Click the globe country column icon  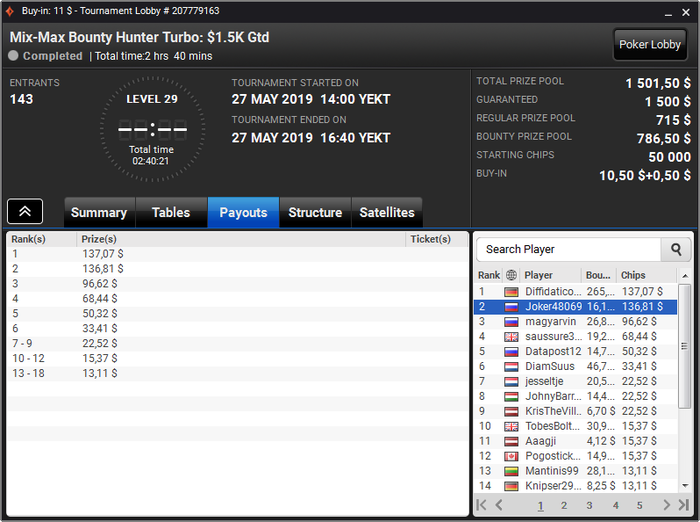(x=511, y=275)
